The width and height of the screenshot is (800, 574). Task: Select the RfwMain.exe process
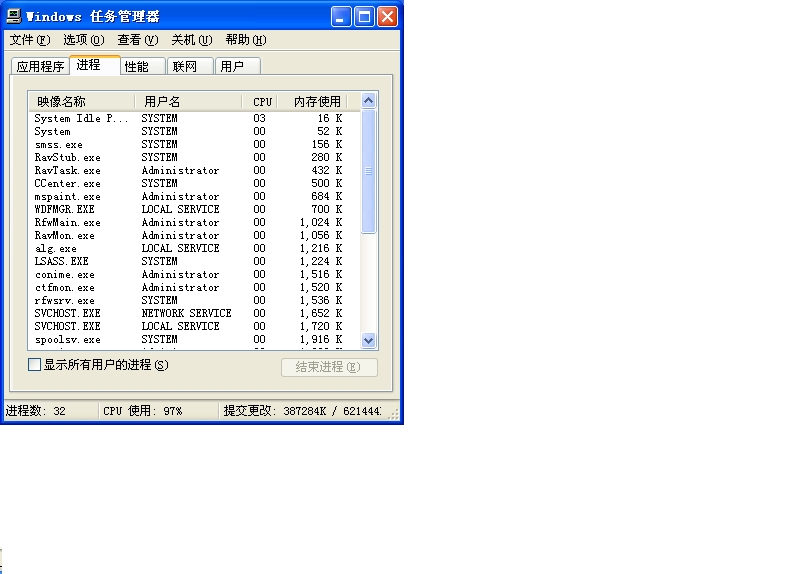coord(194,222)
